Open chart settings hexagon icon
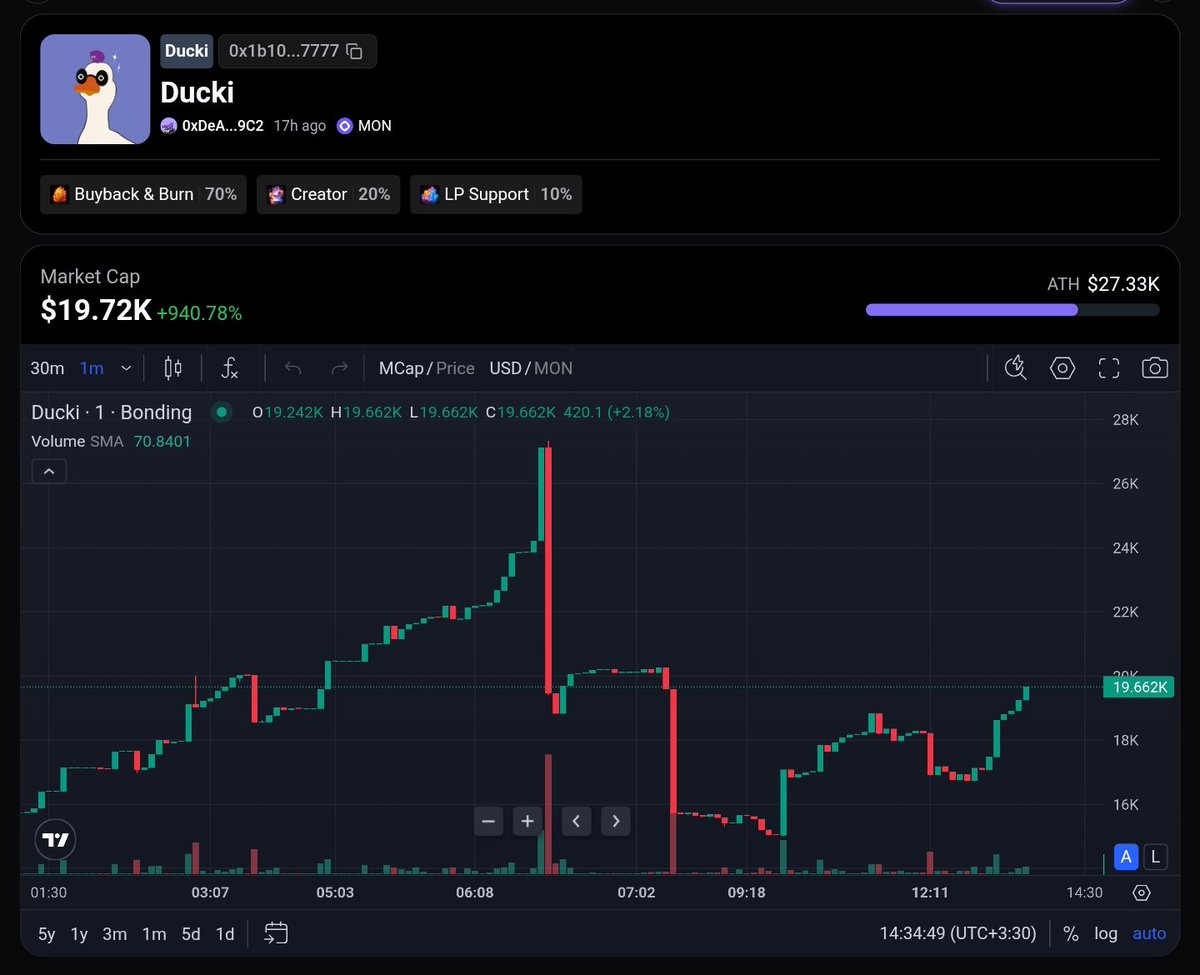 (x=1062, y=368)
